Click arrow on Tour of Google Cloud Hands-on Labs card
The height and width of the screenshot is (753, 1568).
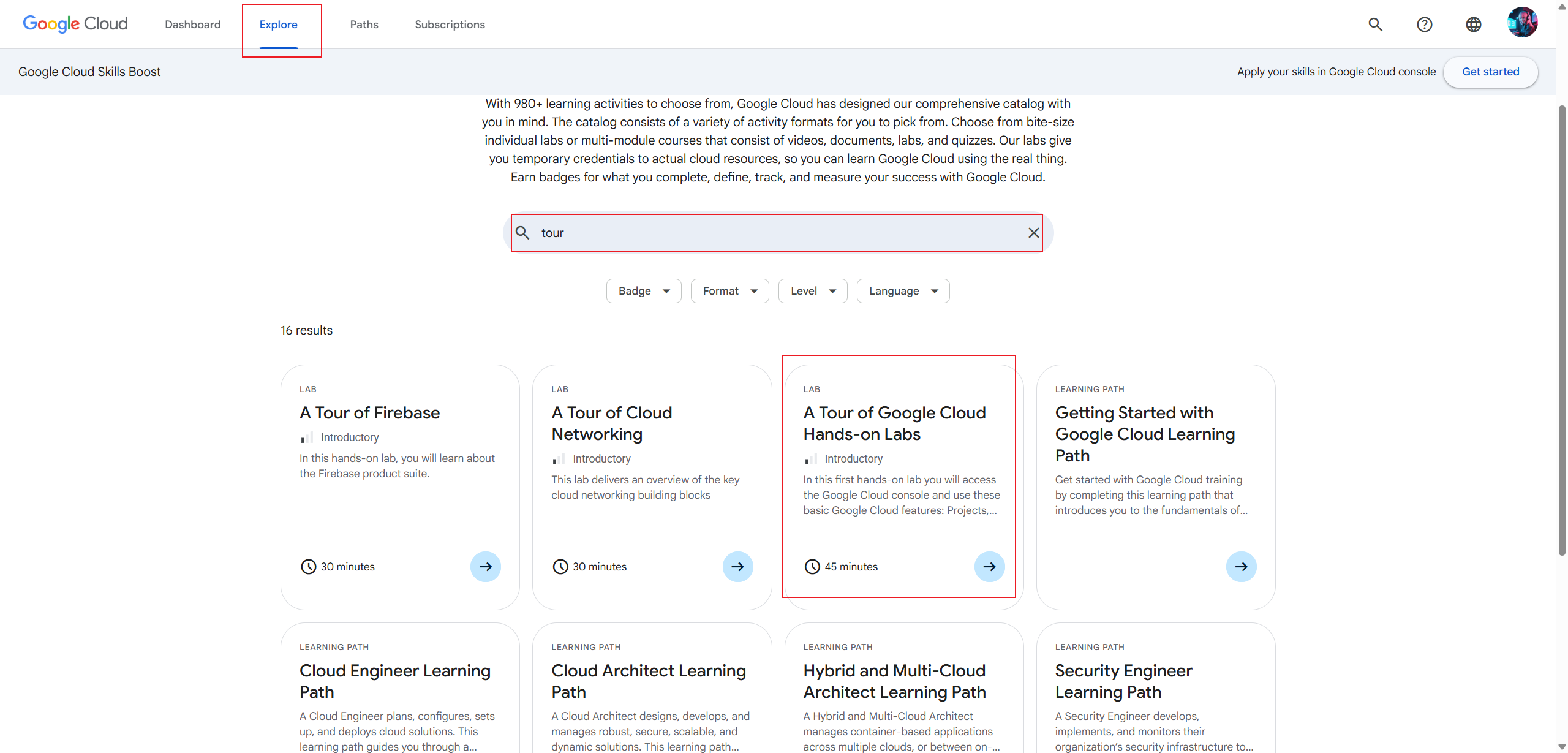(990, 567)
